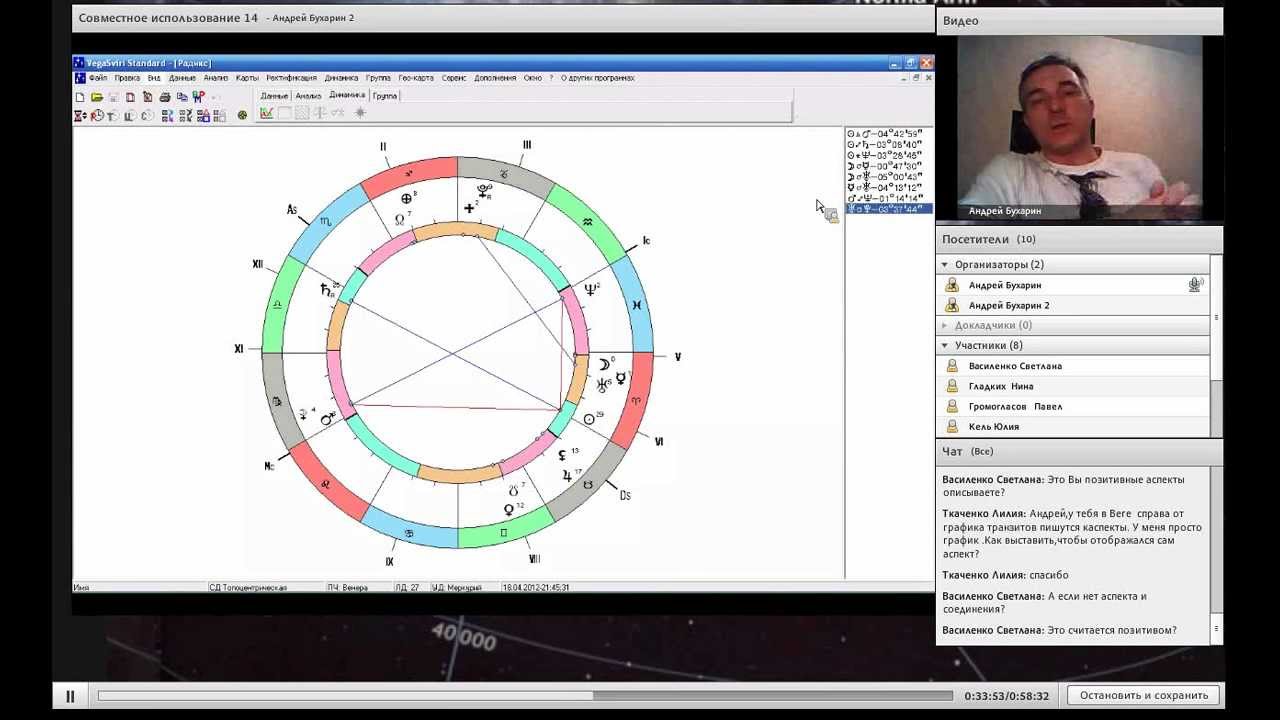Open the Гео-карта menu
1280x720 pixels.
(x=416, y=78)
